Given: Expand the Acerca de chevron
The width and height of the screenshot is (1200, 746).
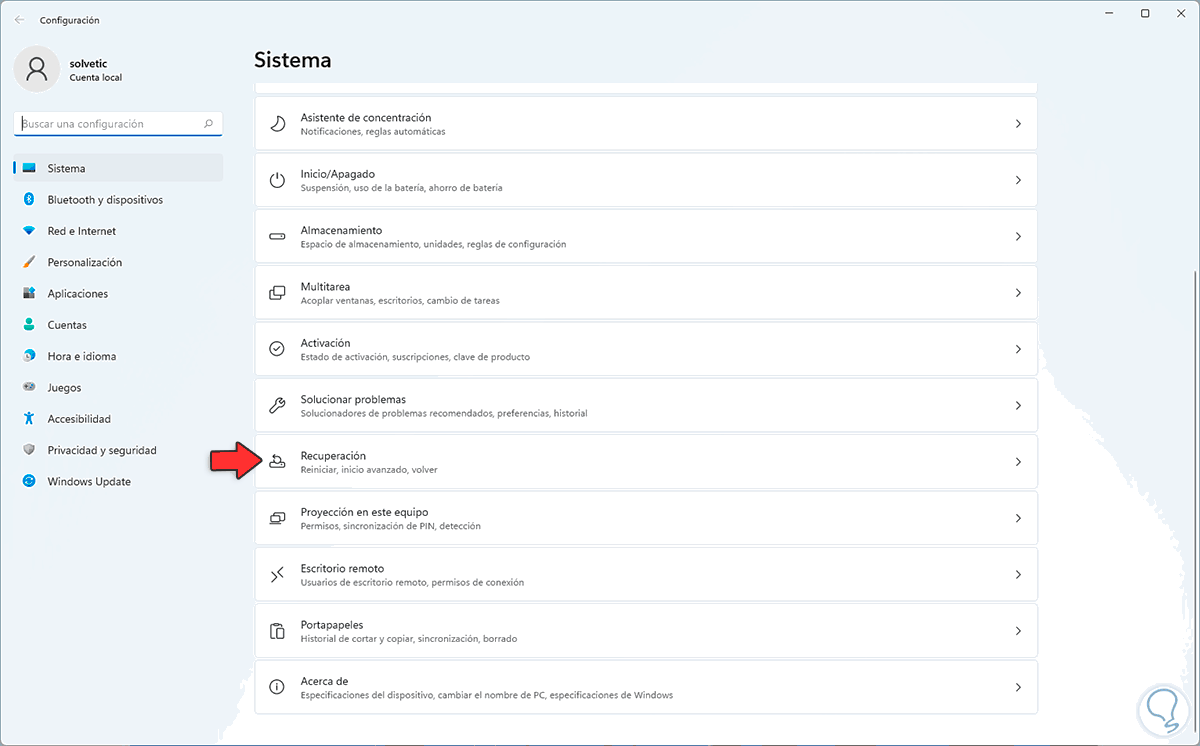Looking at the screenshot, I should pyautogui.click(x=1018, y=688).
